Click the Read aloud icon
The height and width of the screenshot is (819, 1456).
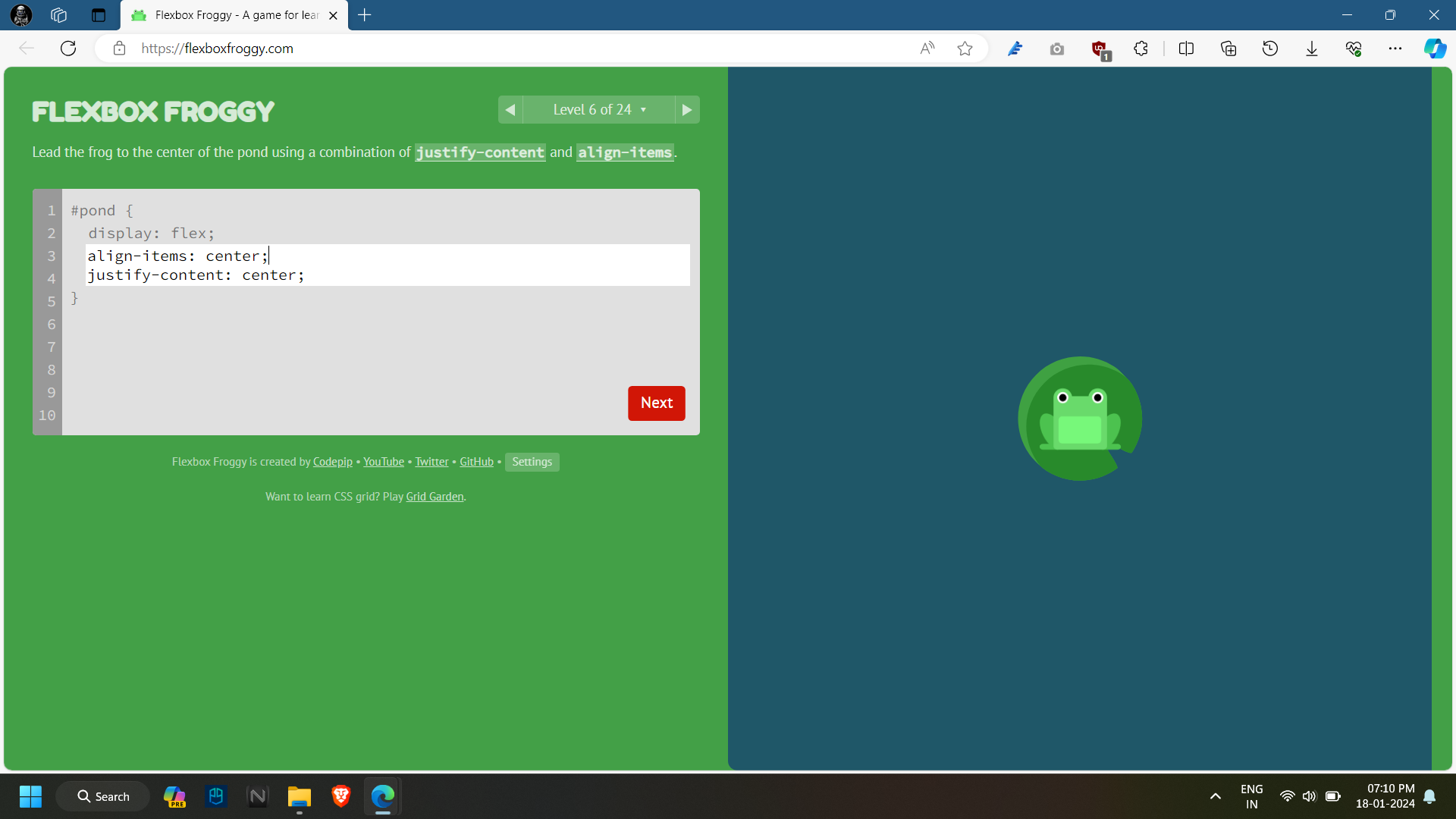[927, 49]
